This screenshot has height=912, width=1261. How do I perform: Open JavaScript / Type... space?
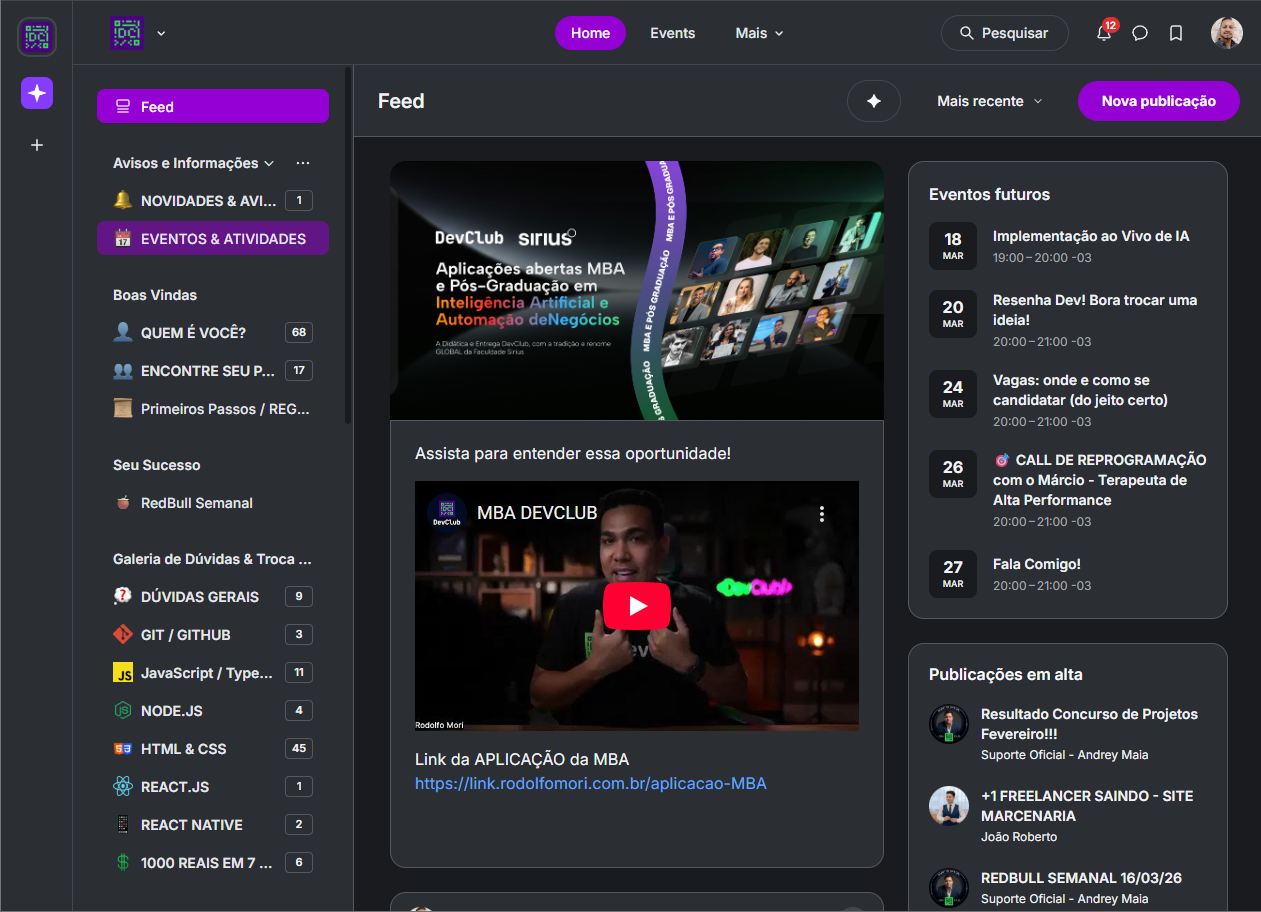coord(213,673)
